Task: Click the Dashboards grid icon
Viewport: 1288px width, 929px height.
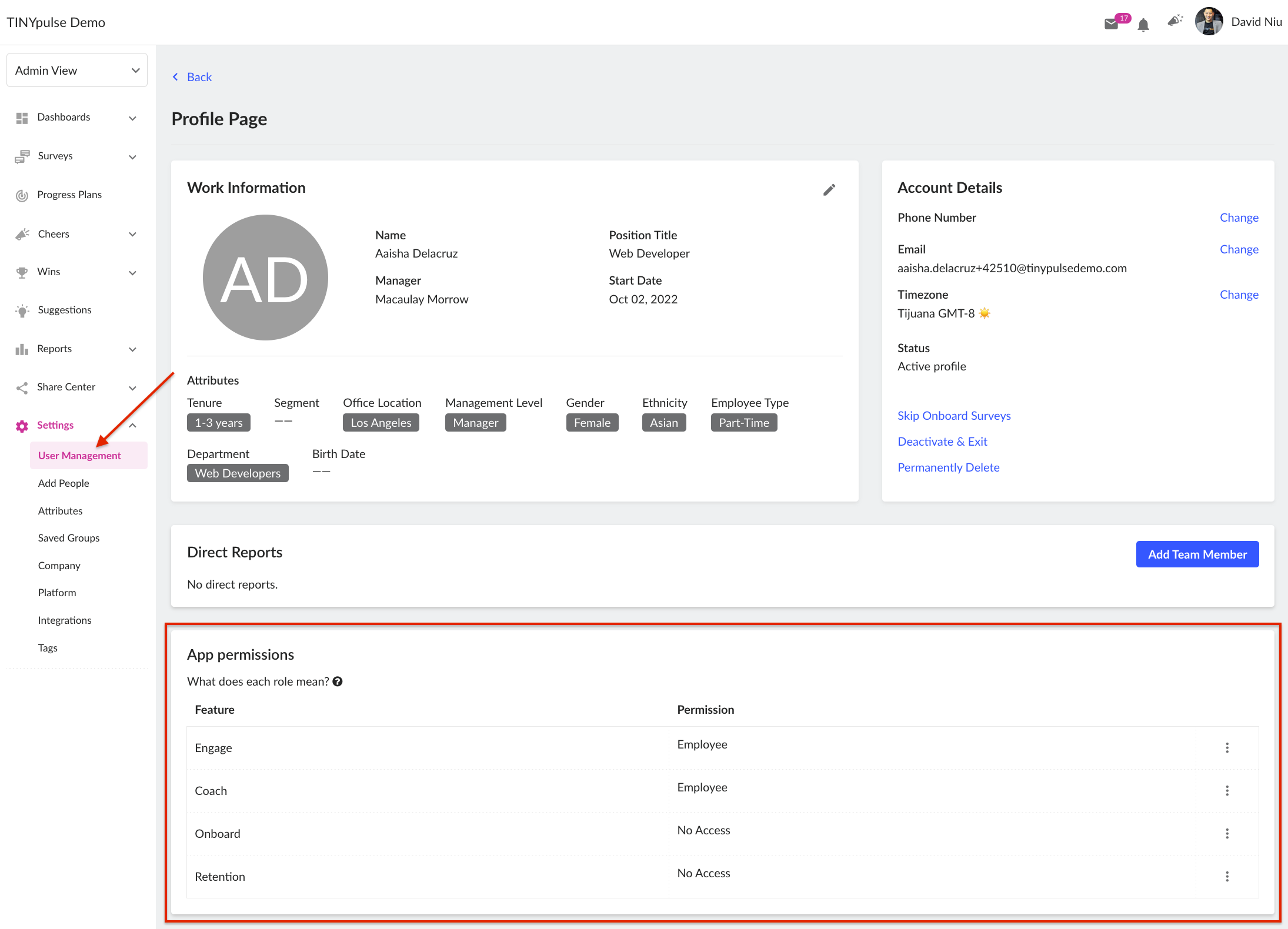Action: [22, 118]
